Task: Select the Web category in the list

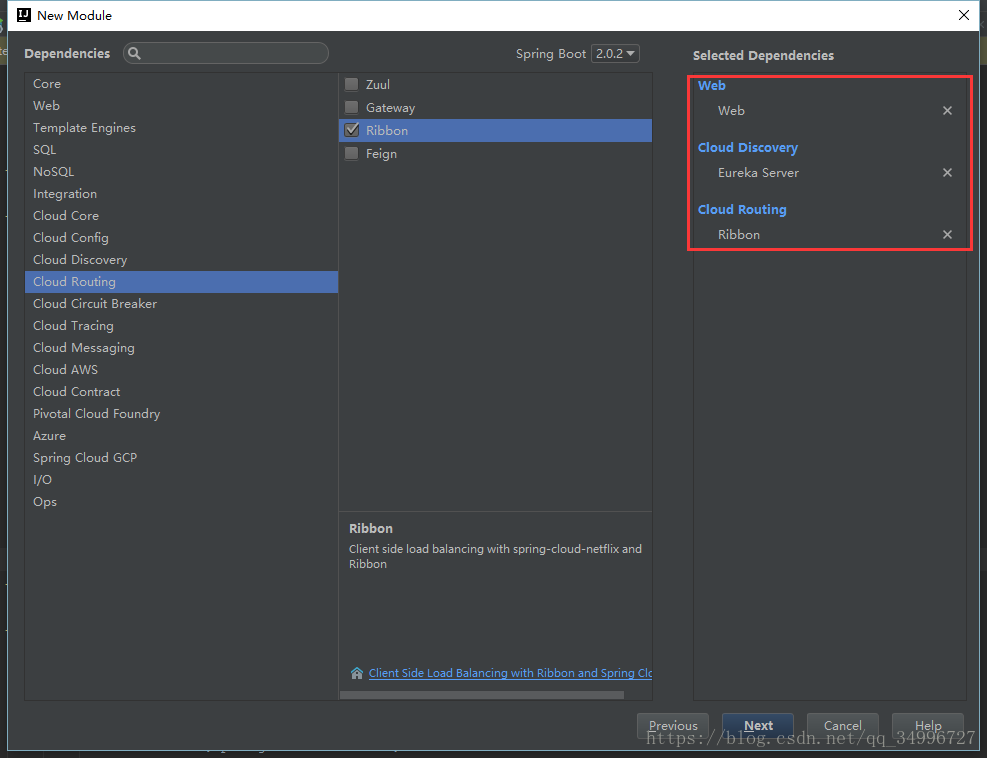Action: point(181,106)
